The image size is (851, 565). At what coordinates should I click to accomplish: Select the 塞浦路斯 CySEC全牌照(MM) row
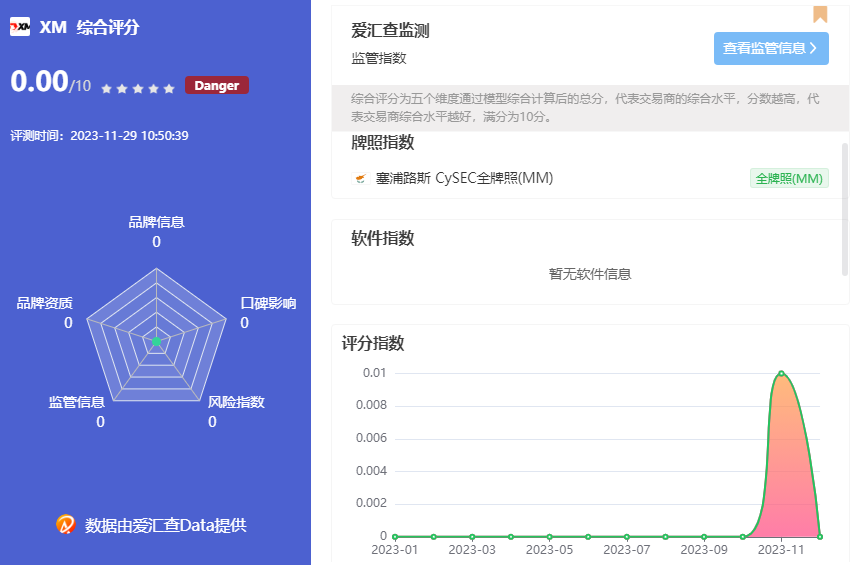(589, 178)
